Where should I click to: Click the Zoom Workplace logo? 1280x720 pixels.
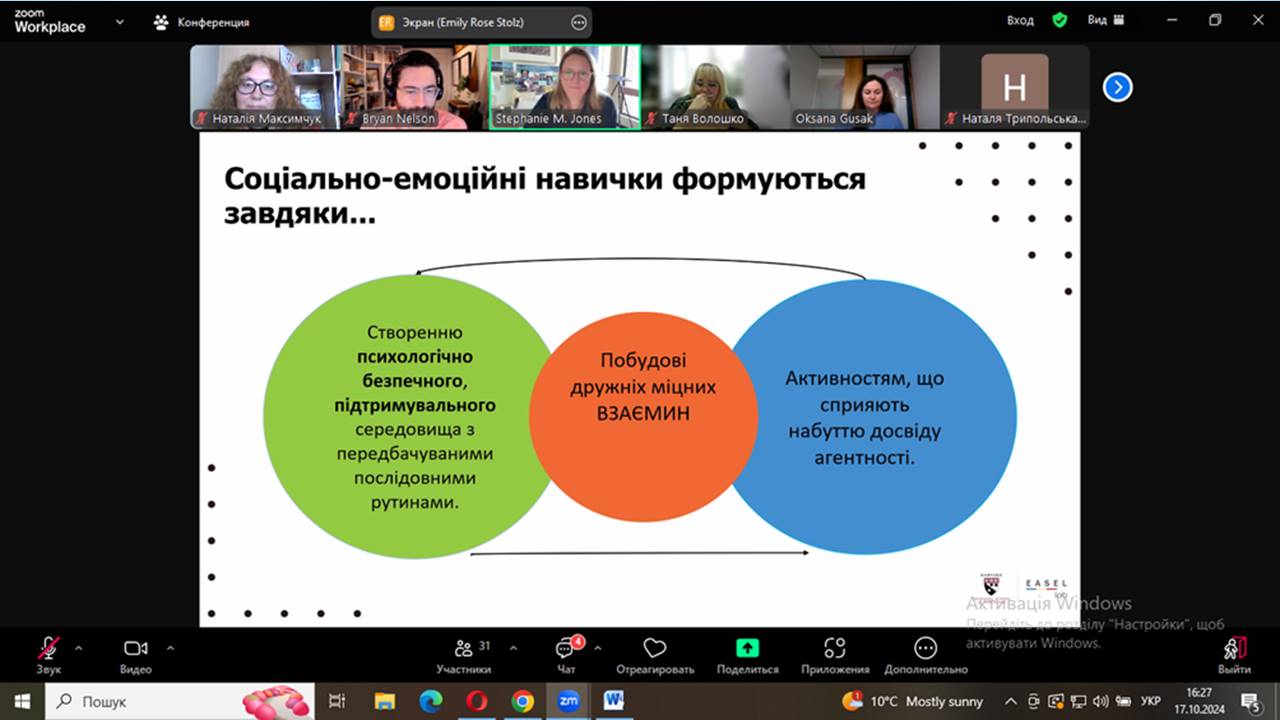click(50, 21)
